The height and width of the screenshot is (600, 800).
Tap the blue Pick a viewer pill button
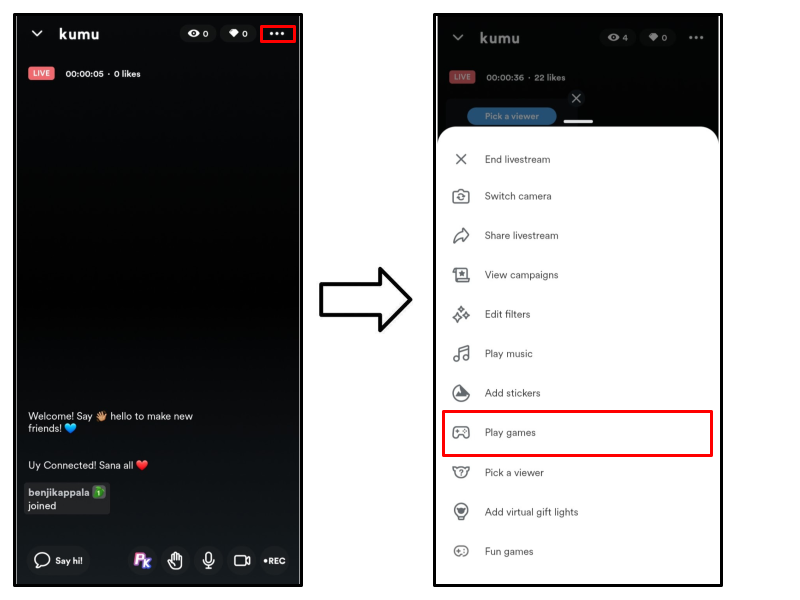click(x=512, y=116)
